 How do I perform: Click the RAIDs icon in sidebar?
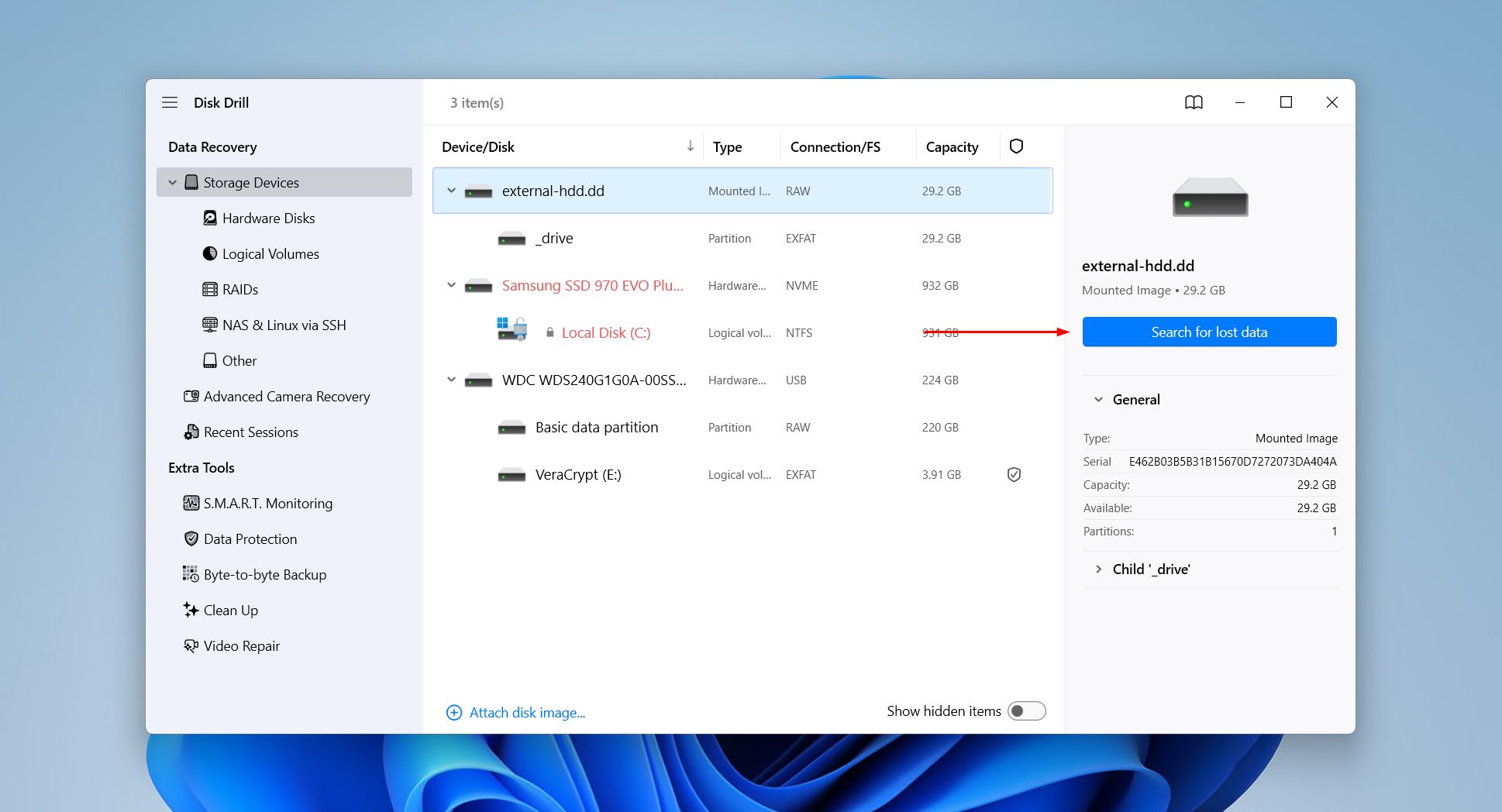pyautogui.click(x=210, y=290)
